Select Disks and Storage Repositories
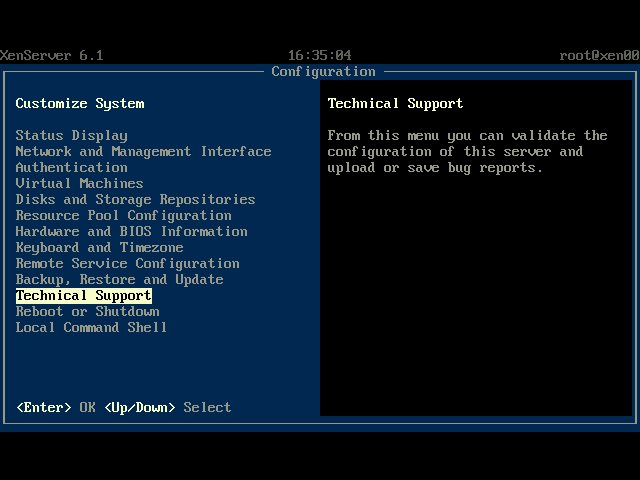 coord(136,199)
